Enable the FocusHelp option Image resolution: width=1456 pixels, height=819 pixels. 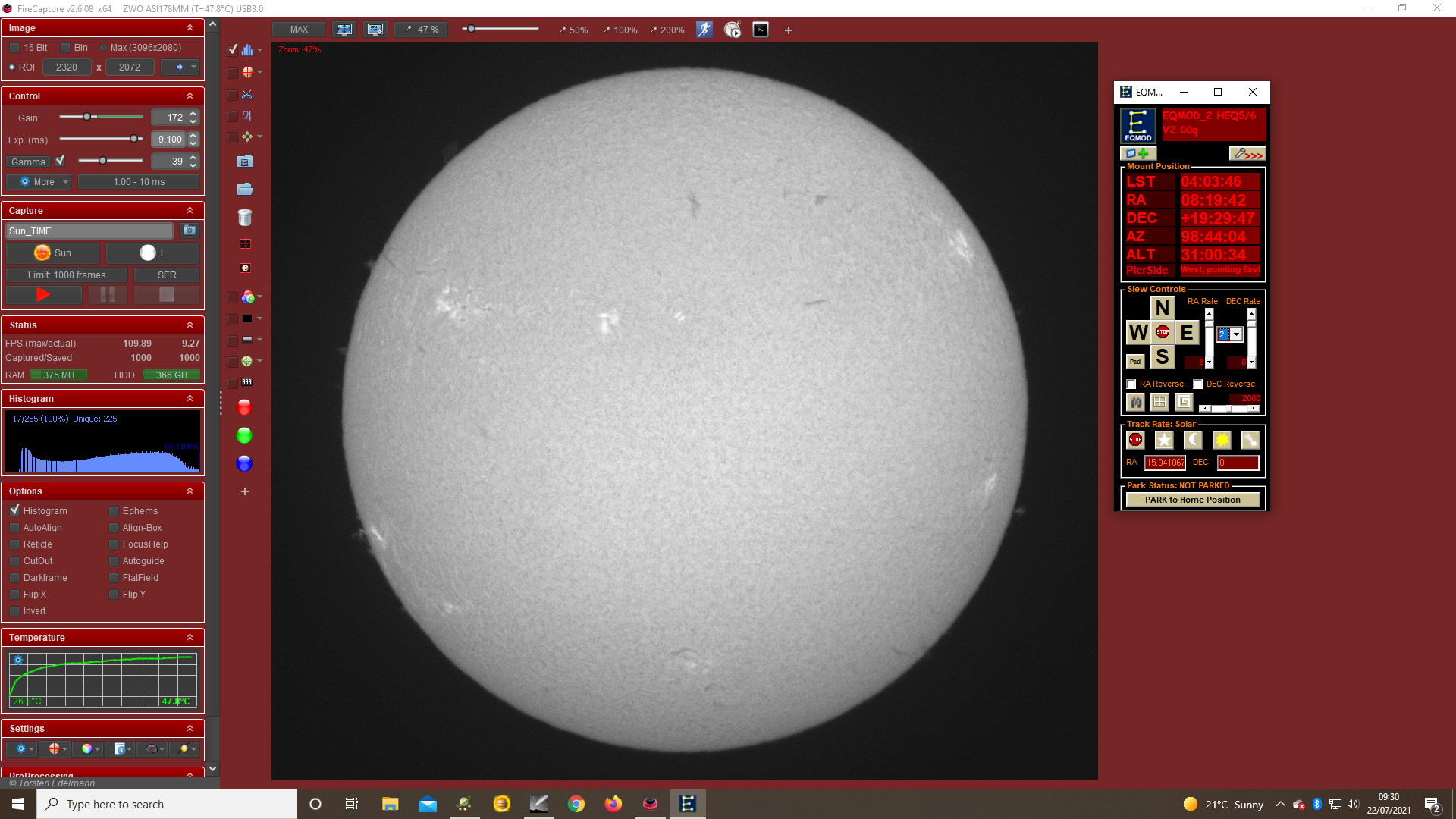114,544
